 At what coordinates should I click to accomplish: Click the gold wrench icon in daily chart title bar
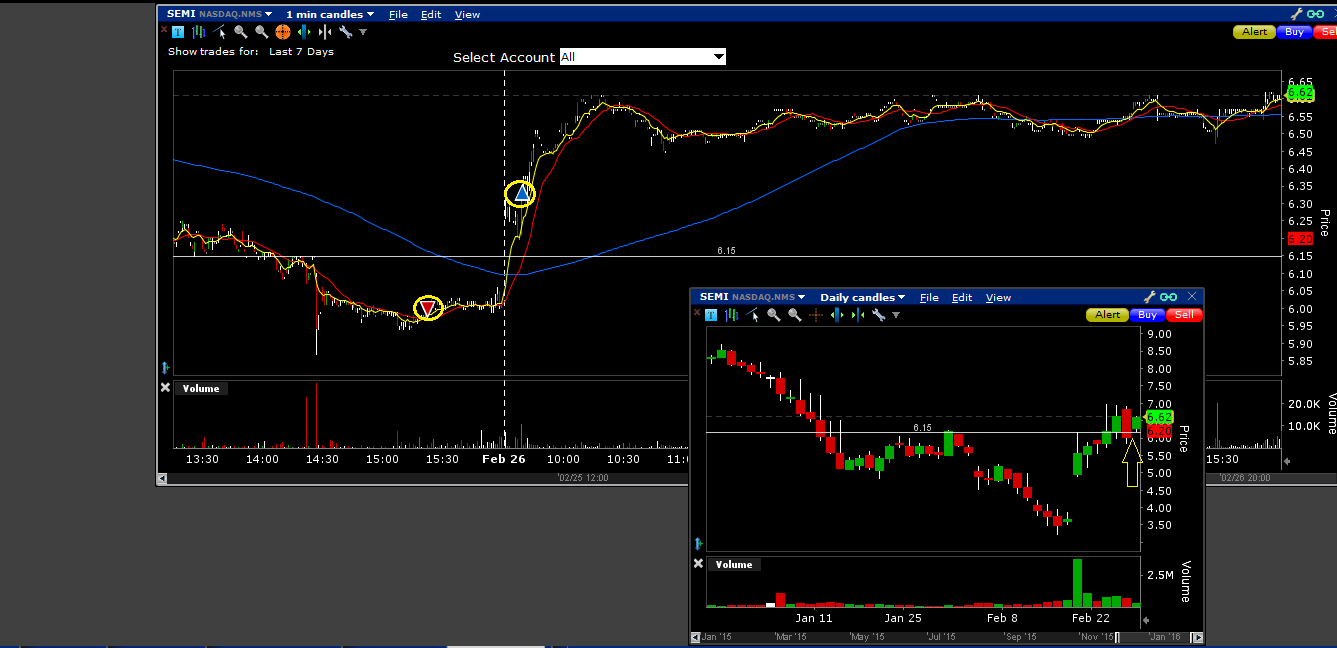[1149, 297]
